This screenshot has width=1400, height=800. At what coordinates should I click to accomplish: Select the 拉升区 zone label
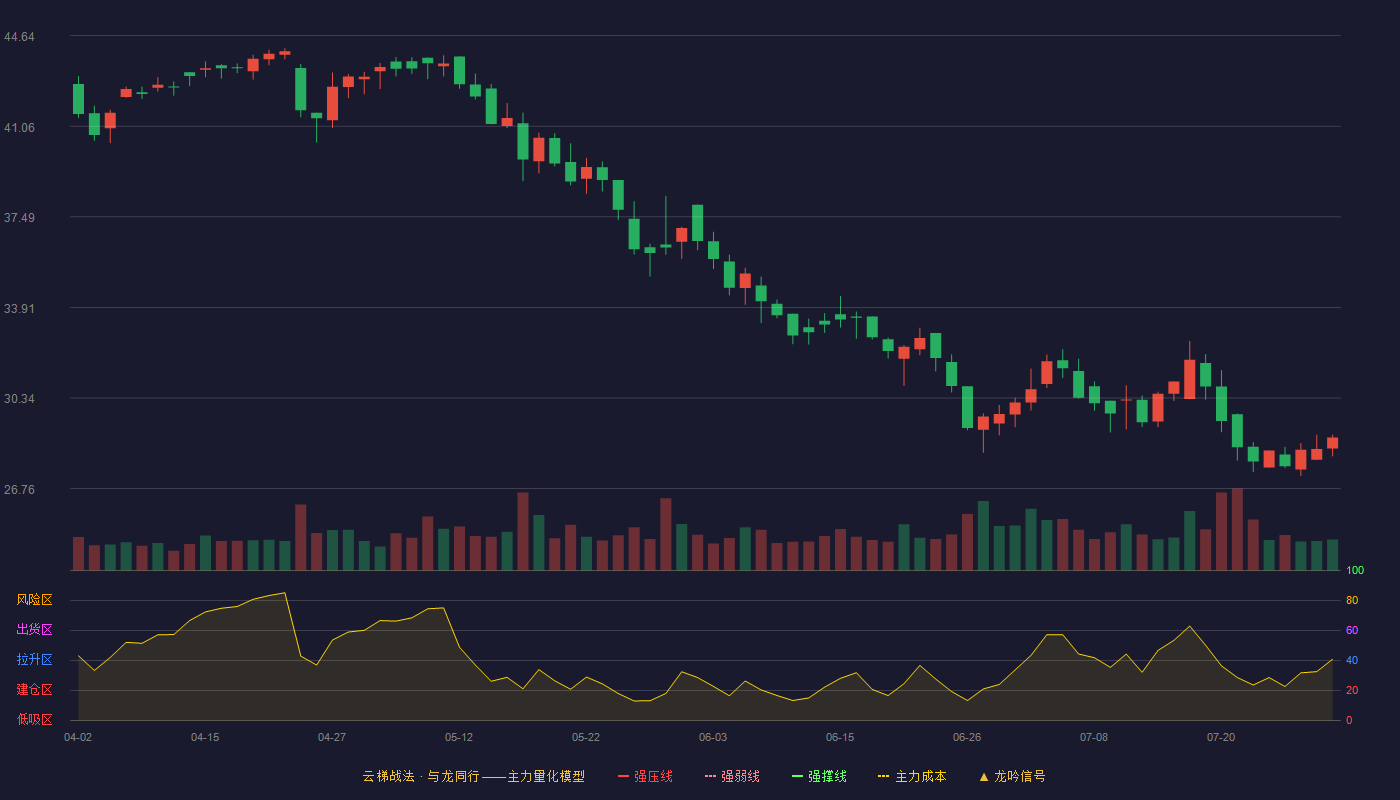pyautogui.click(x=34, y=660)
